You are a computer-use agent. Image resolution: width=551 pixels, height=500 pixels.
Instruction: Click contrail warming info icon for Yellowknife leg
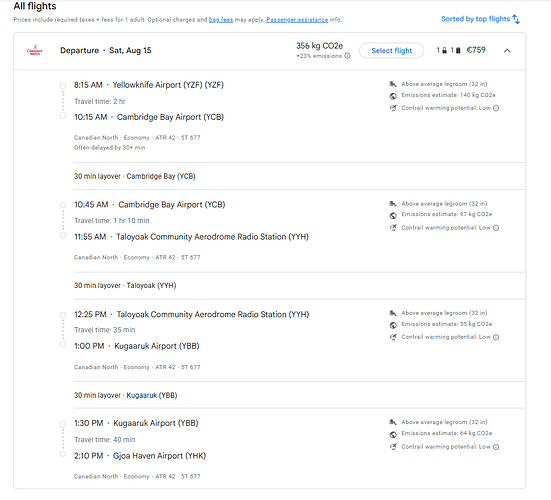tap(496, 108)
